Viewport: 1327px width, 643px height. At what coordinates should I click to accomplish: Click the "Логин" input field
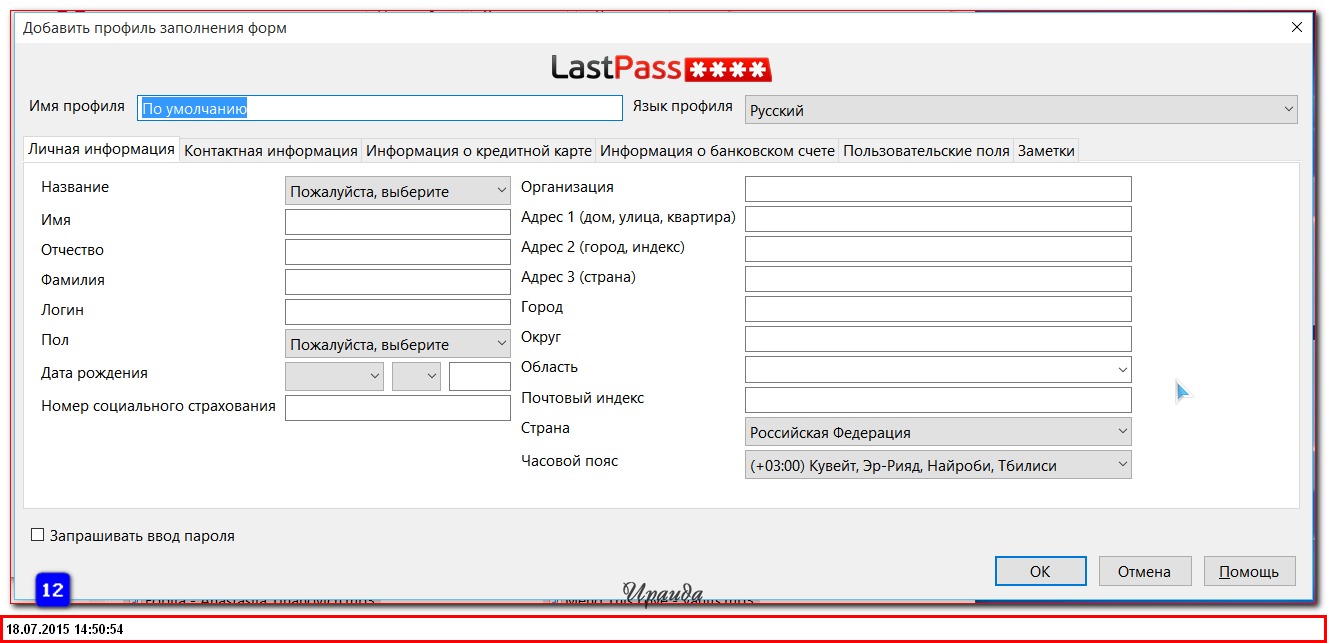pos(398,312)
